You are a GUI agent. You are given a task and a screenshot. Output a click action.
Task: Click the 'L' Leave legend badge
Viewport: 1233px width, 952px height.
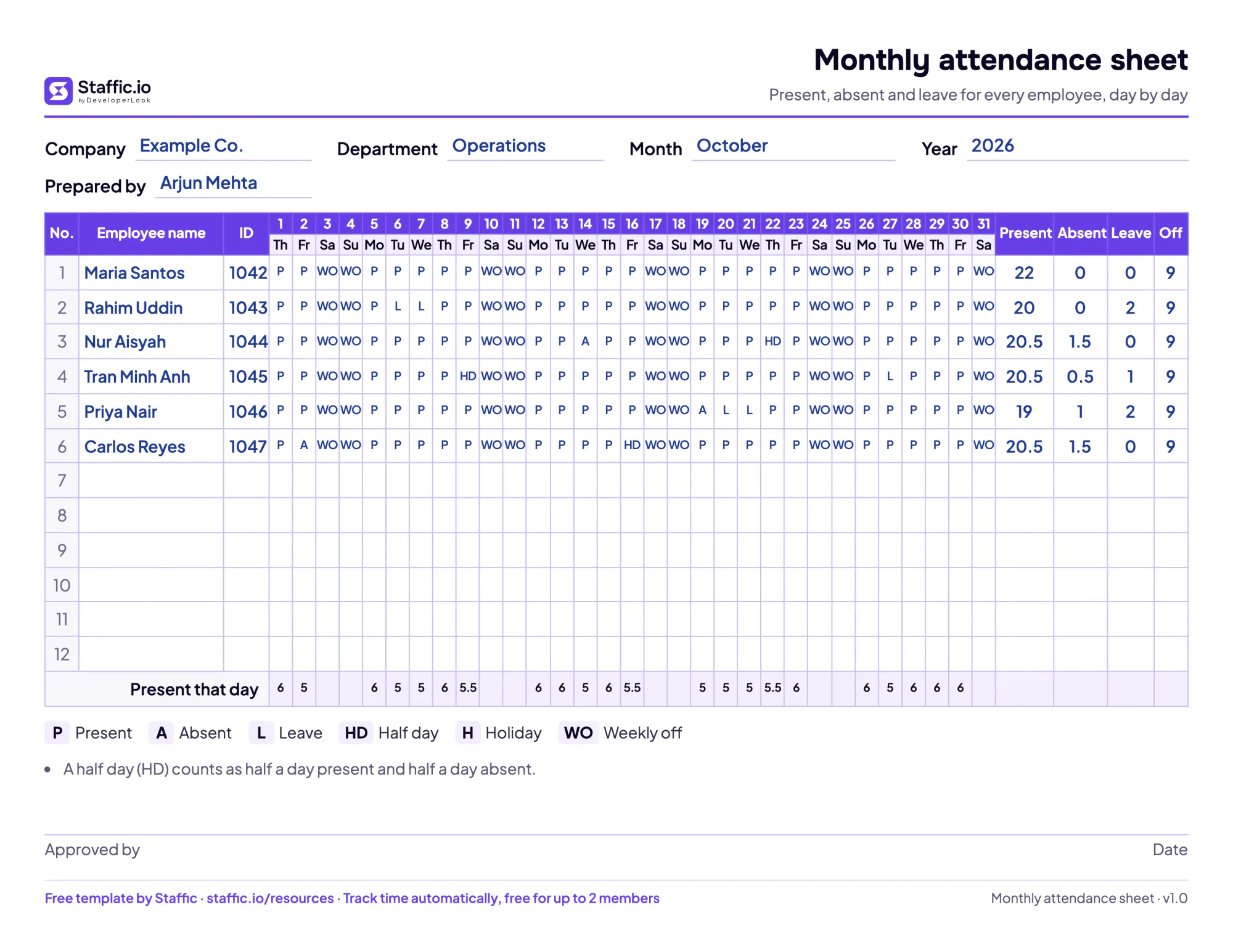pyautogui.click(x=261, y=733)
